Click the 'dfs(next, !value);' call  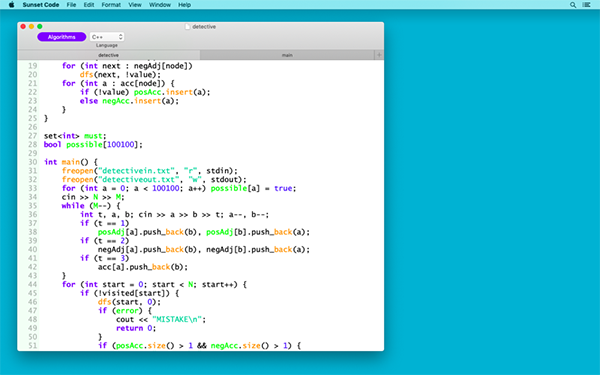(120, 75)
